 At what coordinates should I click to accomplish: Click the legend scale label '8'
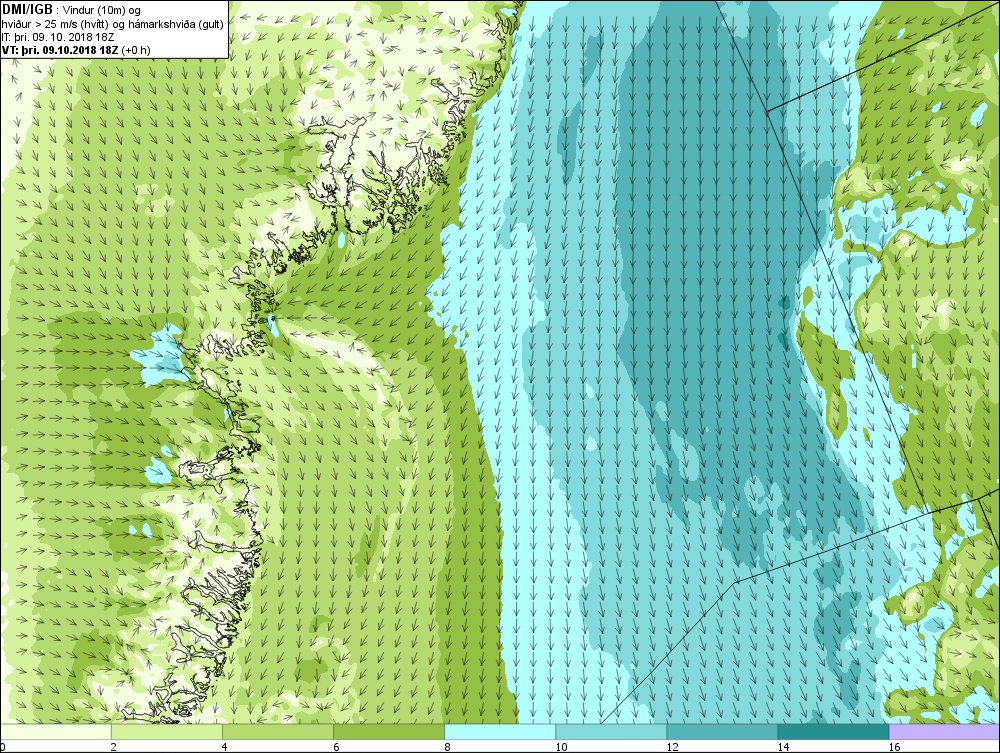pos(447,747)
